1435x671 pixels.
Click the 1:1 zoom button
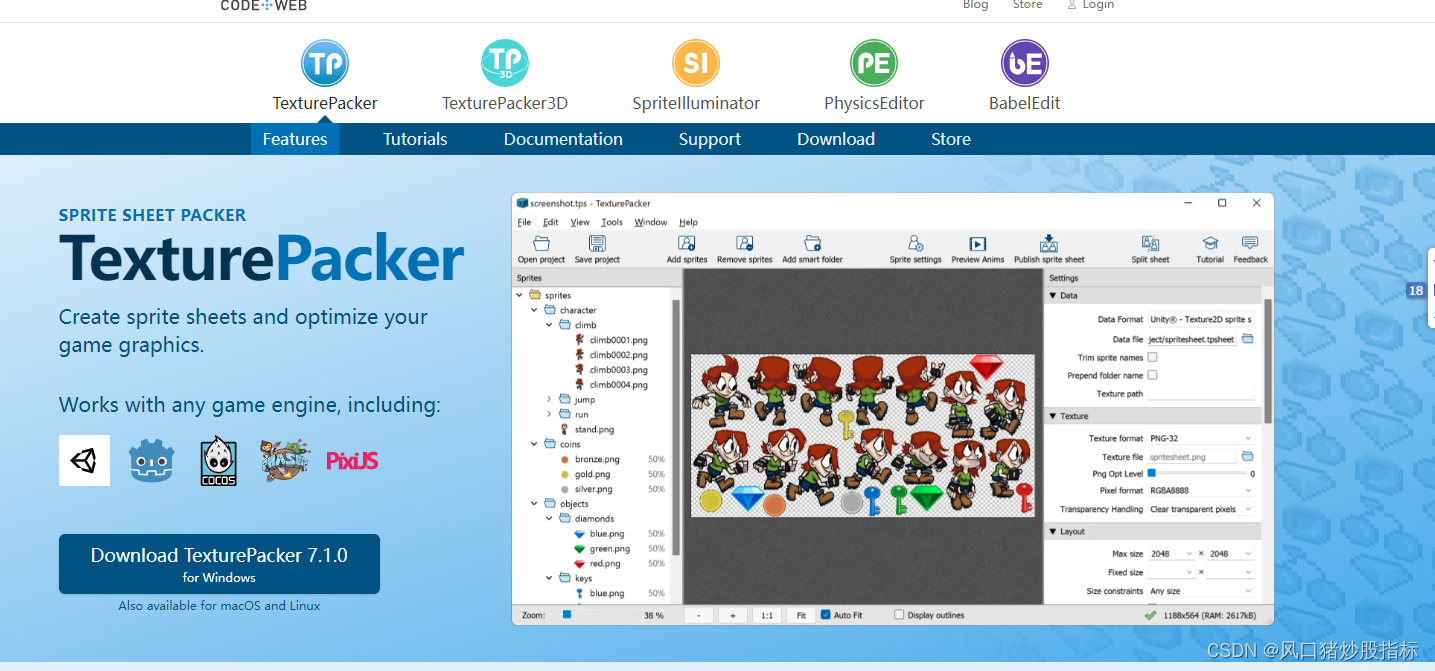767,615
